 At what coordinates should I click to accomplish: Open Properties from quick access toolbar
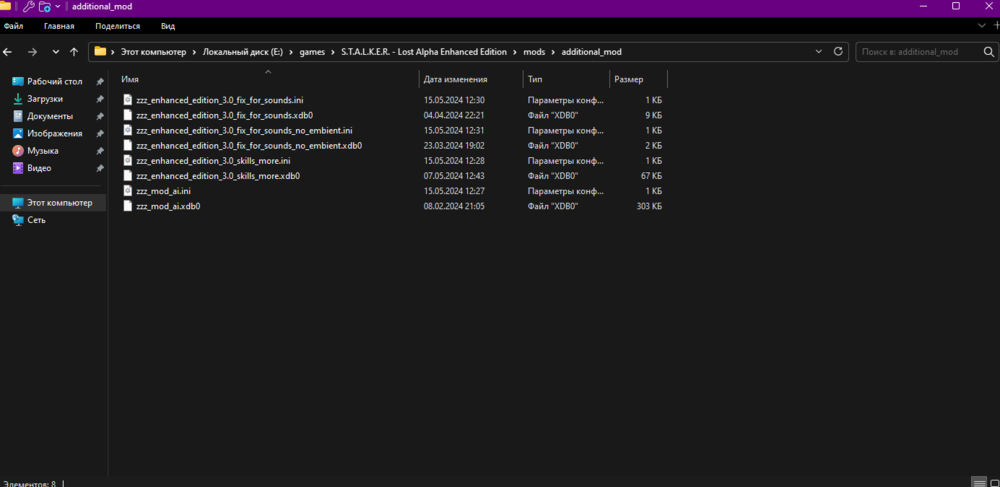point(29,7)
